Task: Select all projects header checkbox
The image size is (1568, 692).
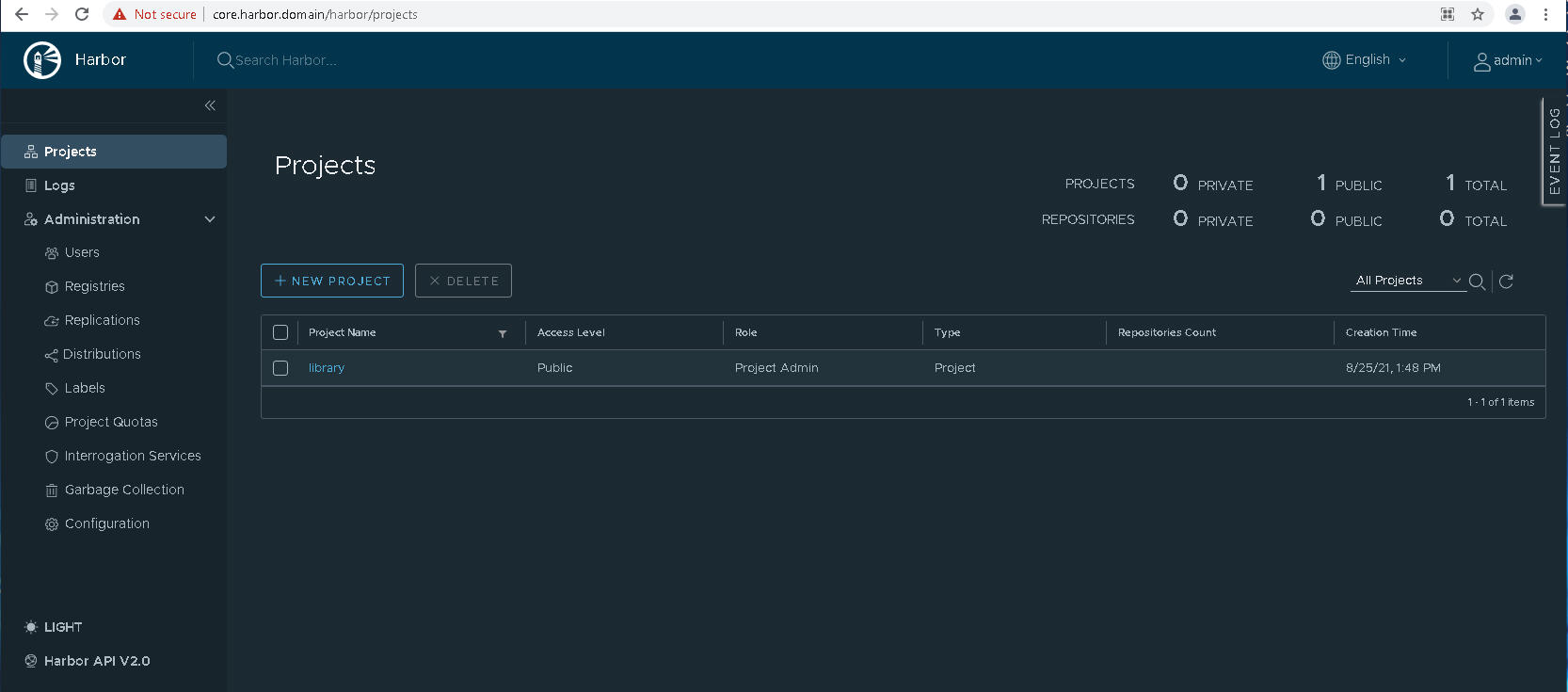Action: pyautogui.click(x=280, y=332)
